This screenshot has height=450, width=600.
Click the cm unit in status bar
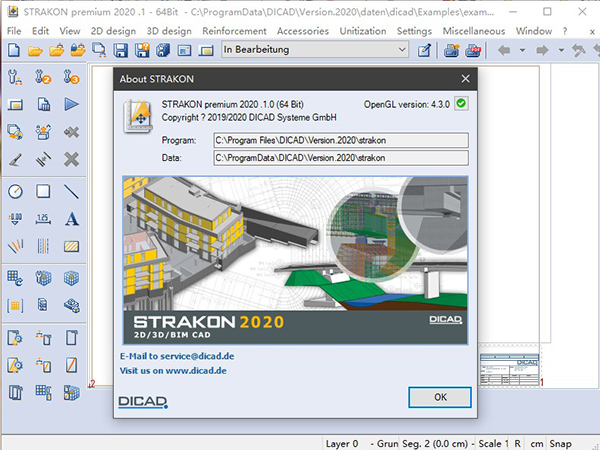click(x=536, y=444)
